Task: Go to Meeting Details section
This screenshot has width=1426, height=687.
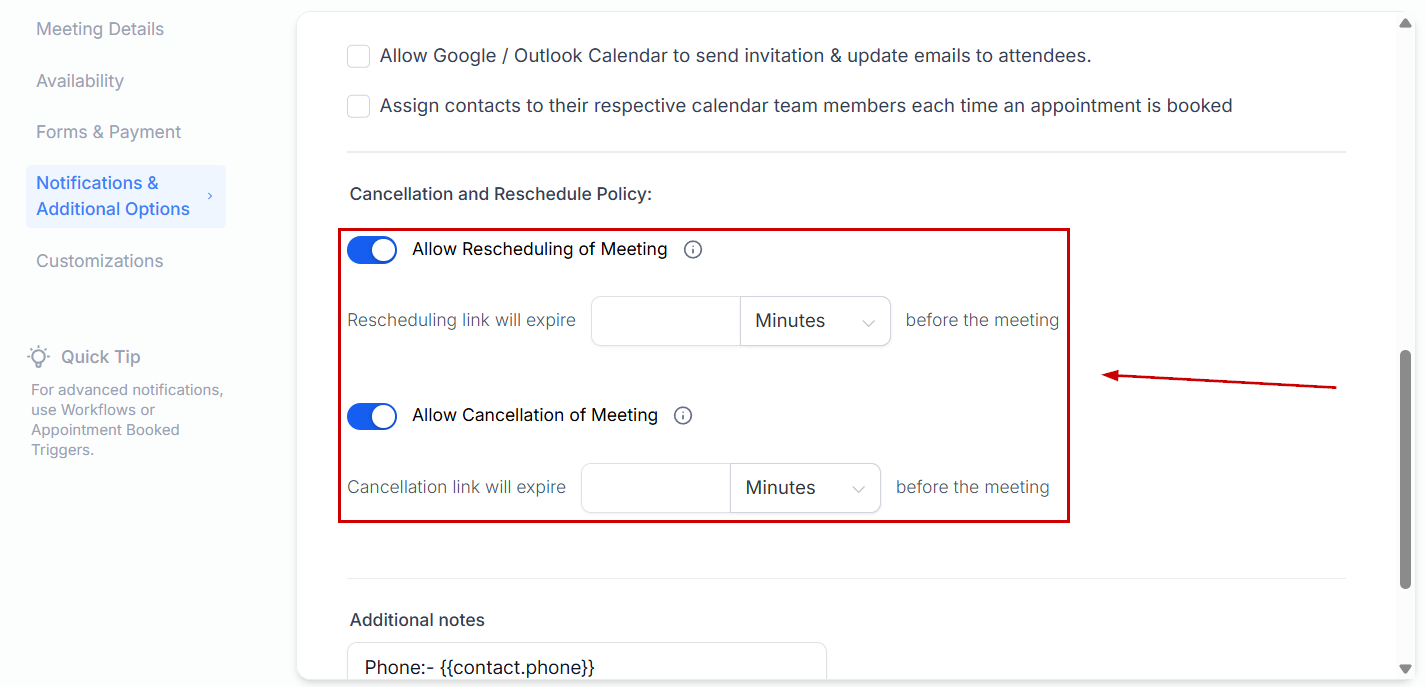Action: click(100, 29)
